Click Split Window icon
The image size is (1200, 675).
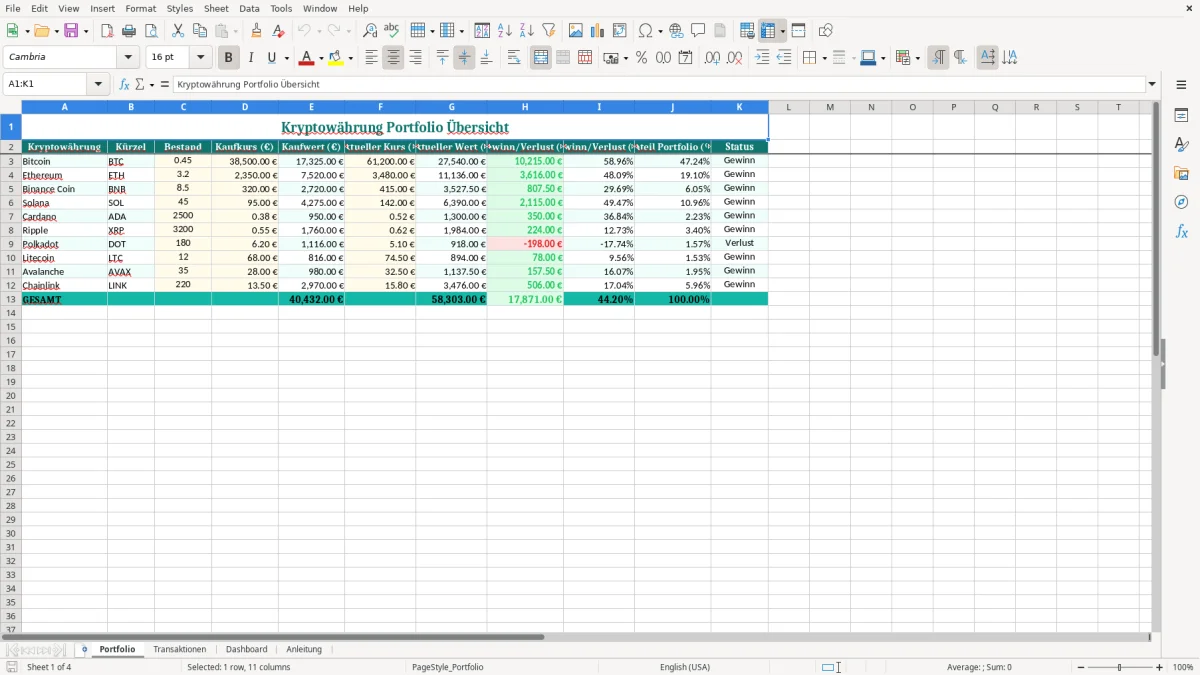(798, 31)
